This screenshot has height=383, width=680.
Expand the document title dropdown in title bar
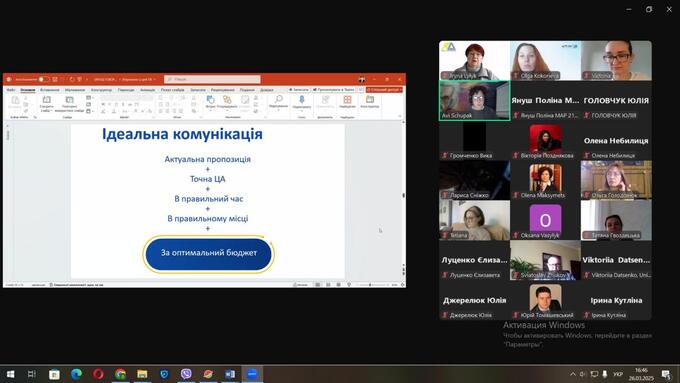click(x=154, y=79)
